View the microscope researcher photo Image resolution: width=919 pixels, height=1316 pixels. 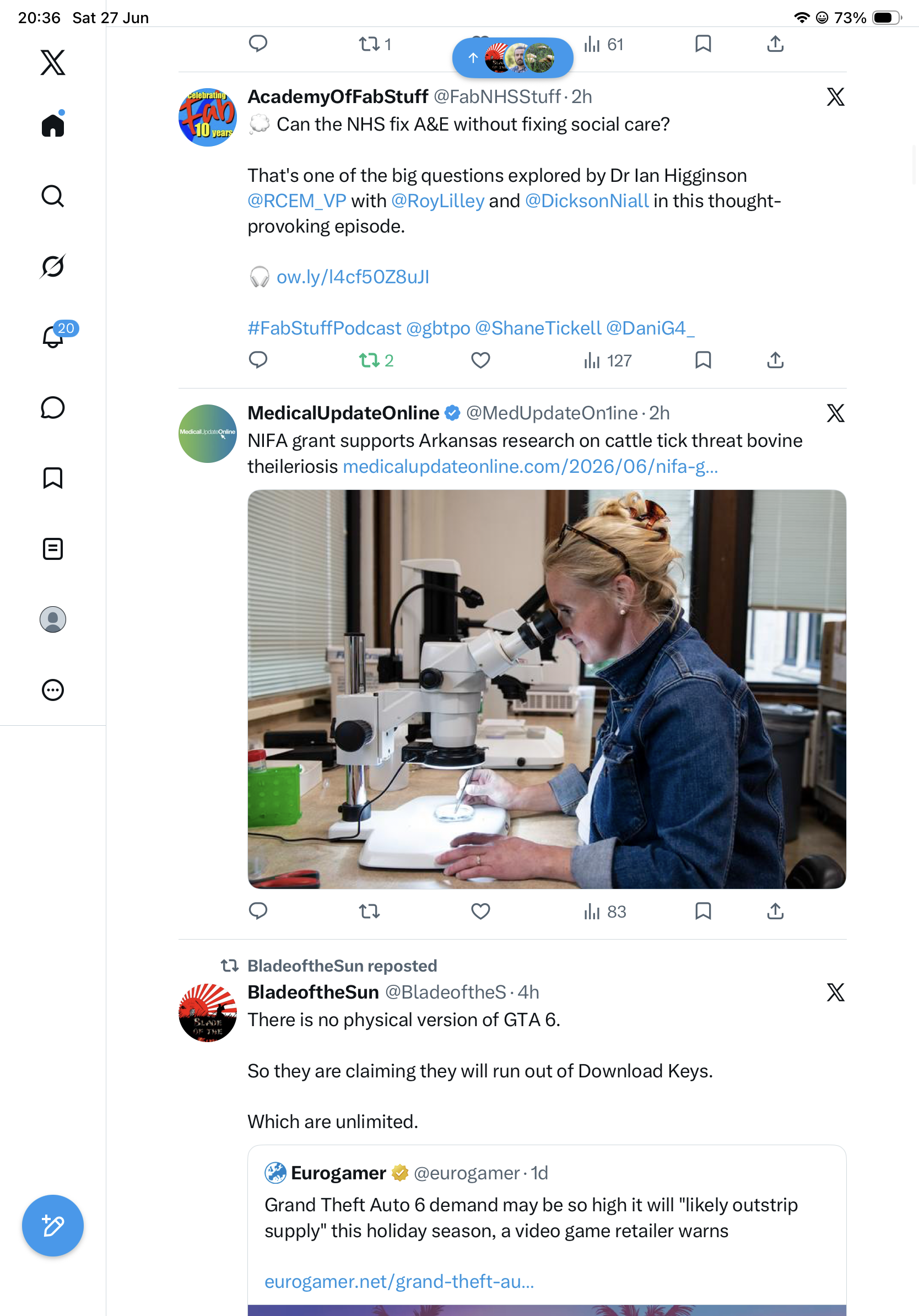point(547,689)
